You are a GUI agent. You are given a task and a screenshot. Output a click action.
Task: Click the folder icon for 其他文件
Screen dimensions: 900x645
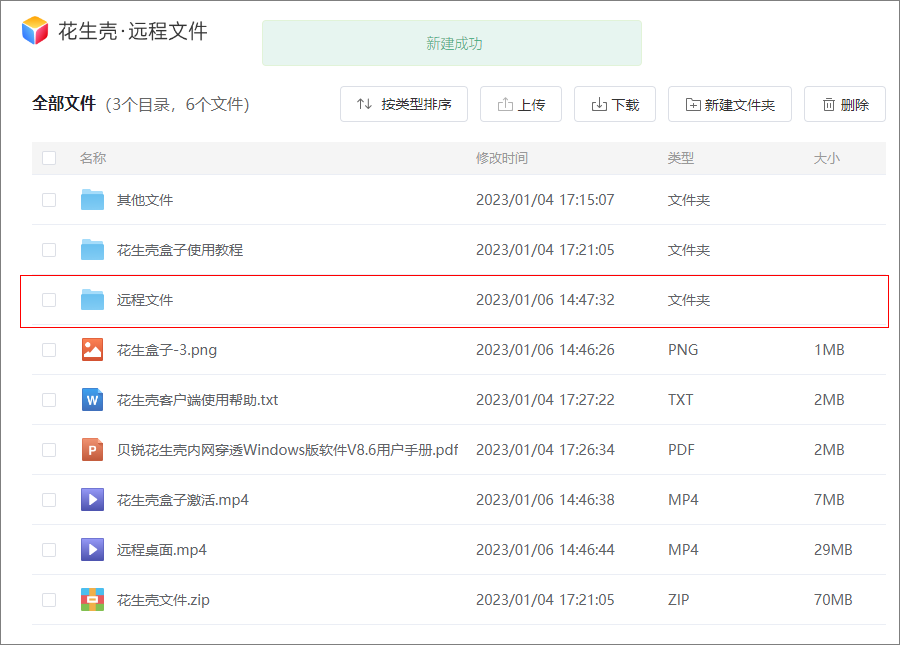coord(92,200)
